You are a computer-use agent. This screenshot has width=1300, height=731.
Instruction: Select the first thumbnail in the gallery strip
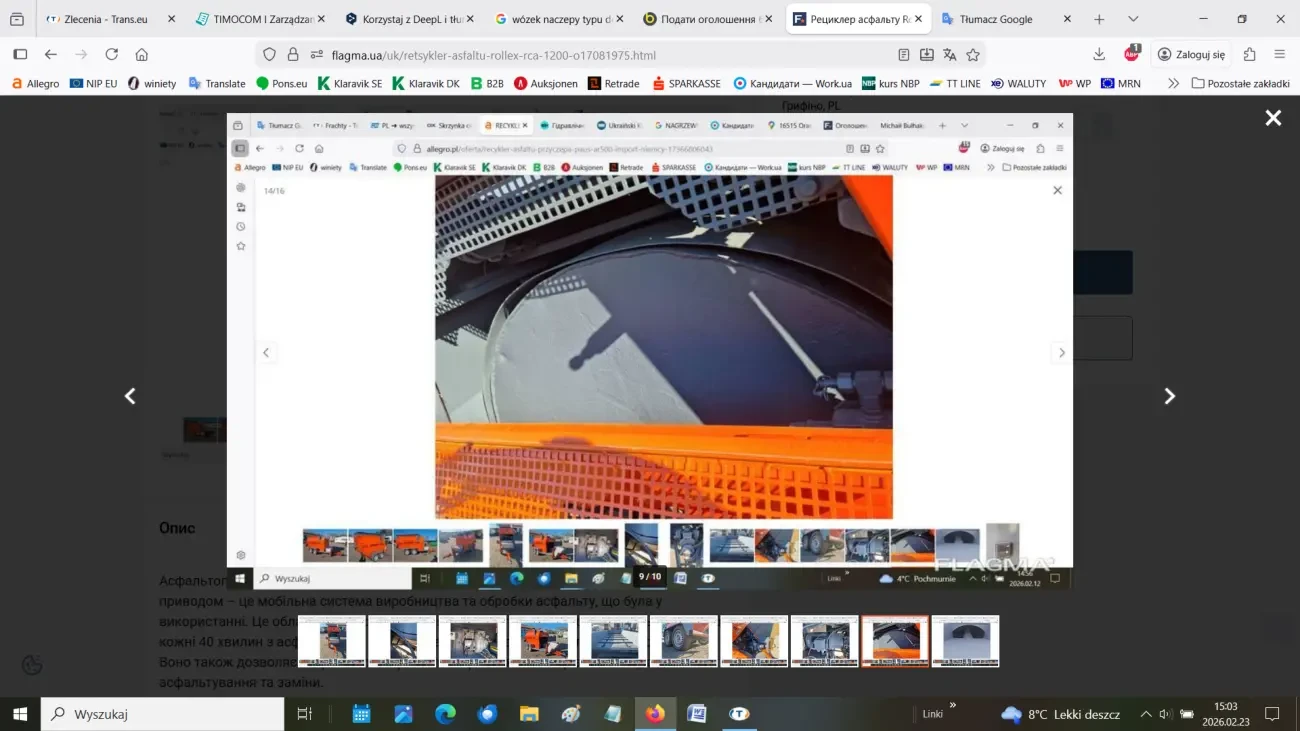332,641
